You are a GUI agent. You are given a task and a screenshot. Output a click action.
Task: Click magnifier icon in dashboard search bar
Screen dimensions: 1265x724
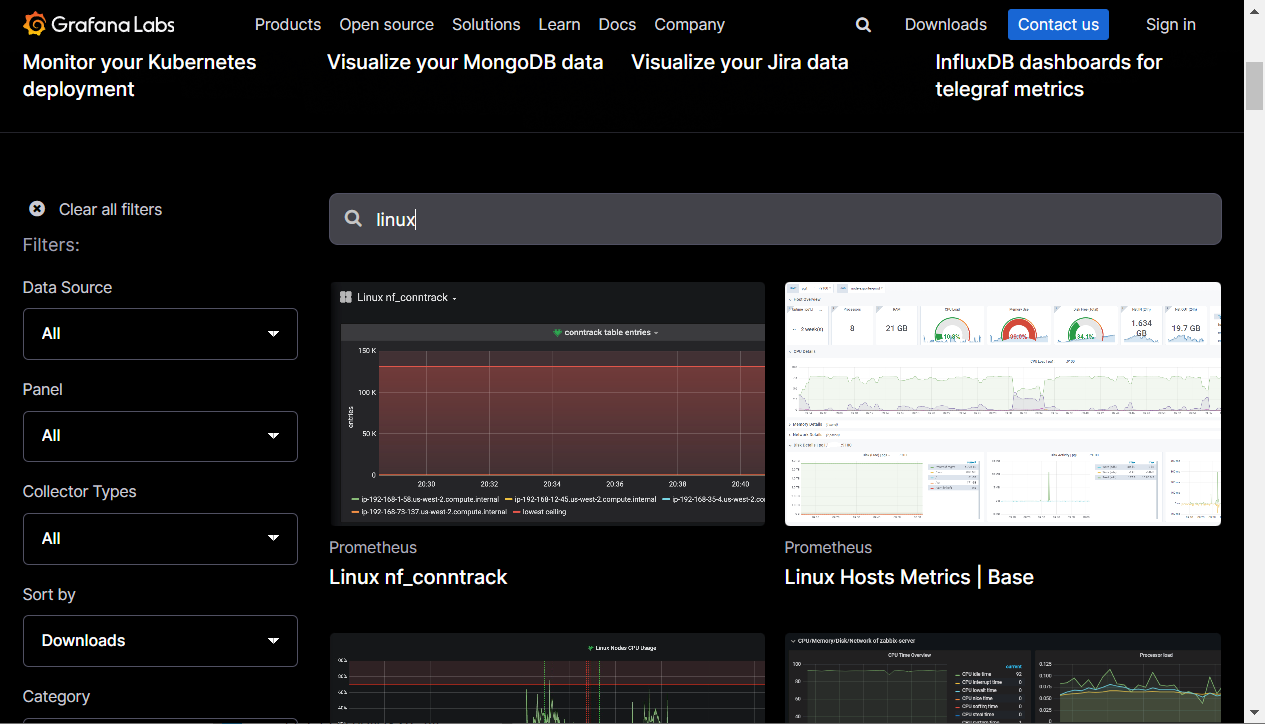(353, 219)
